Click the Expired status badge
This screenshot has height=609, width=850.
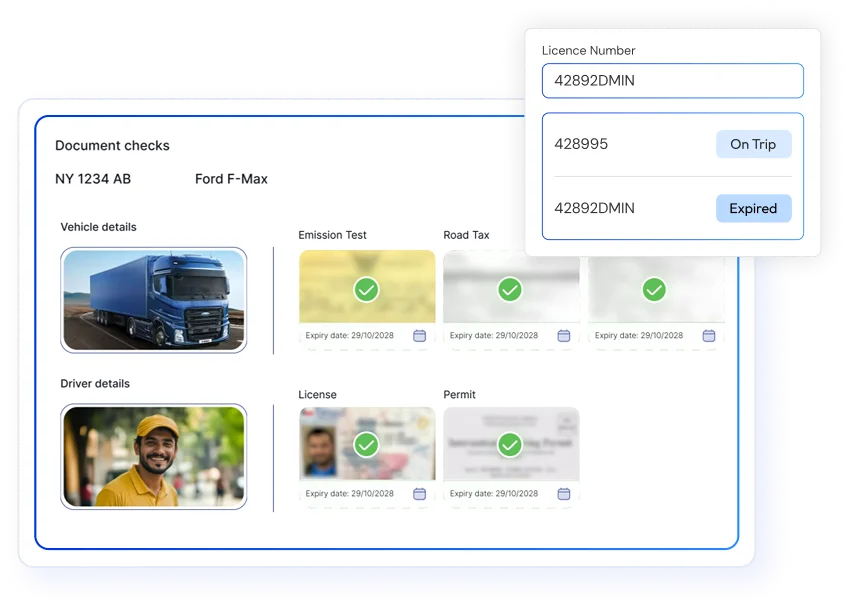click(753, 208)
